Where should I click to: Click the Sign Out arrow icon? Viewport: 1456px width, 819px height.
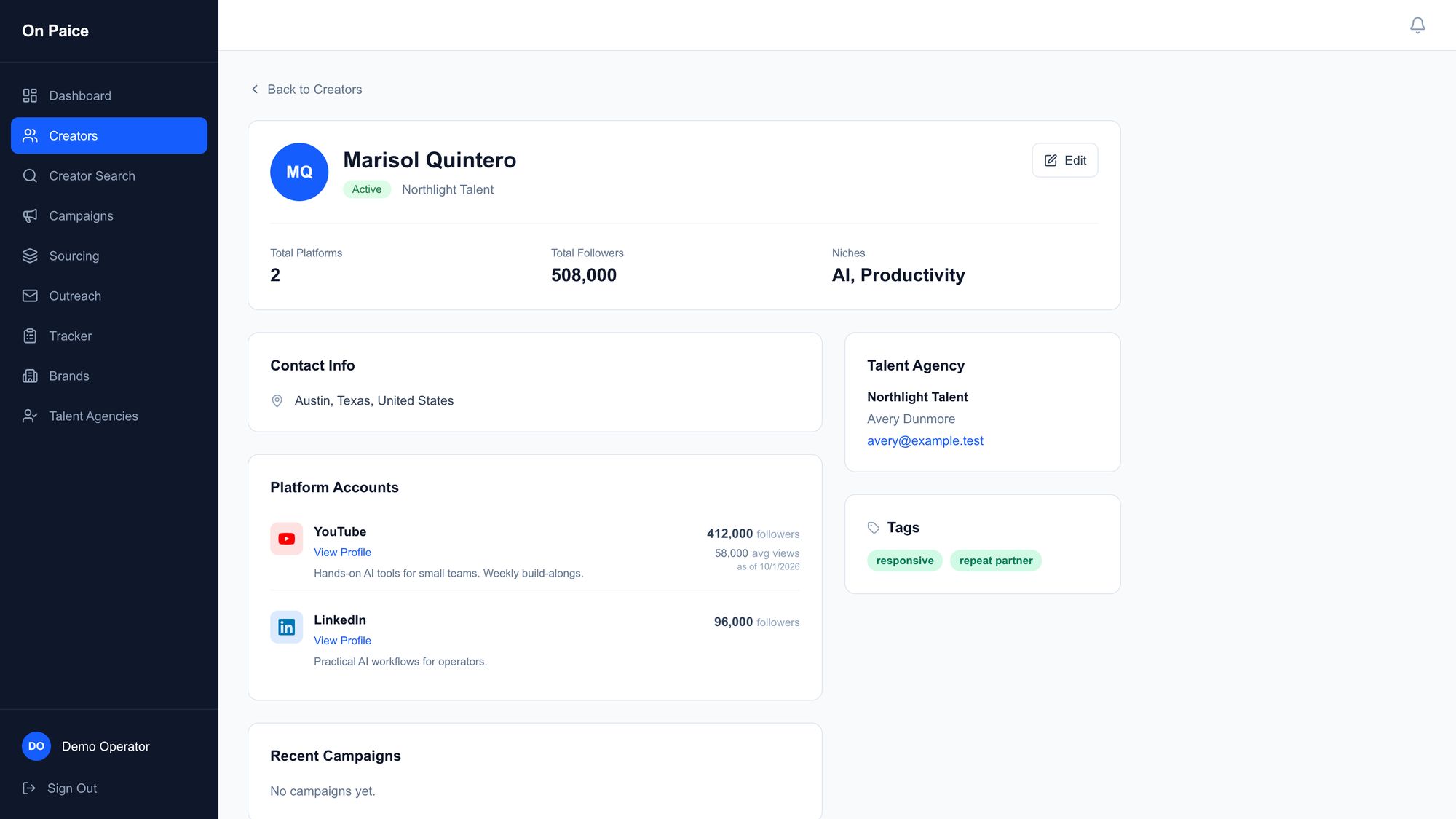pyautogui.click(x=29, y=788)
